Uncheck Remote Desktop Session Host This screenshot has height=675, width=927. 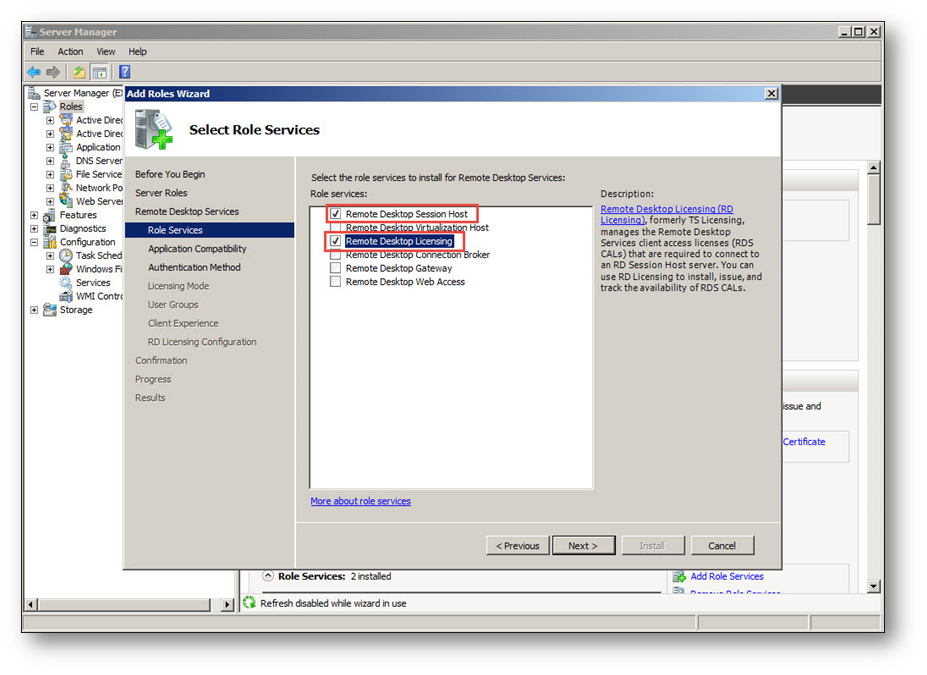[x=336, y=214]
